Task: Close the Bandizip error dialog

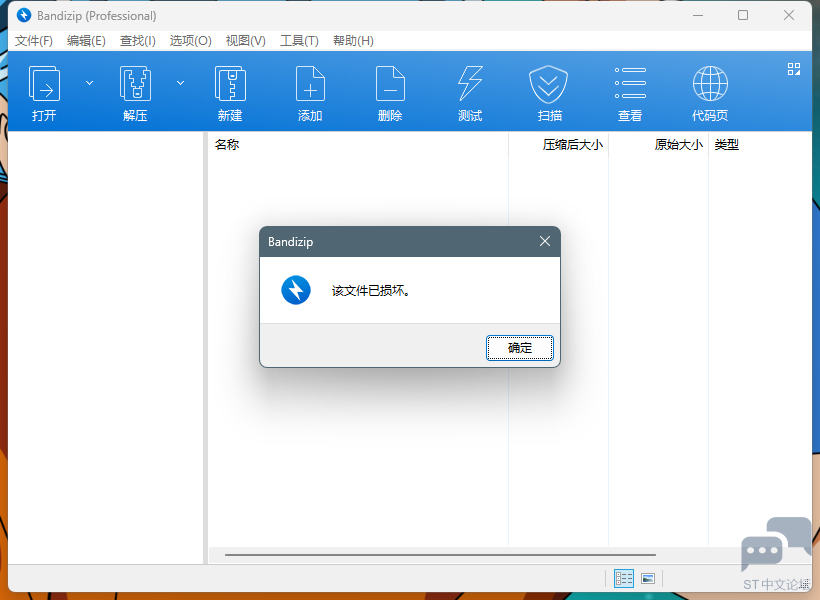Action: 545,241
